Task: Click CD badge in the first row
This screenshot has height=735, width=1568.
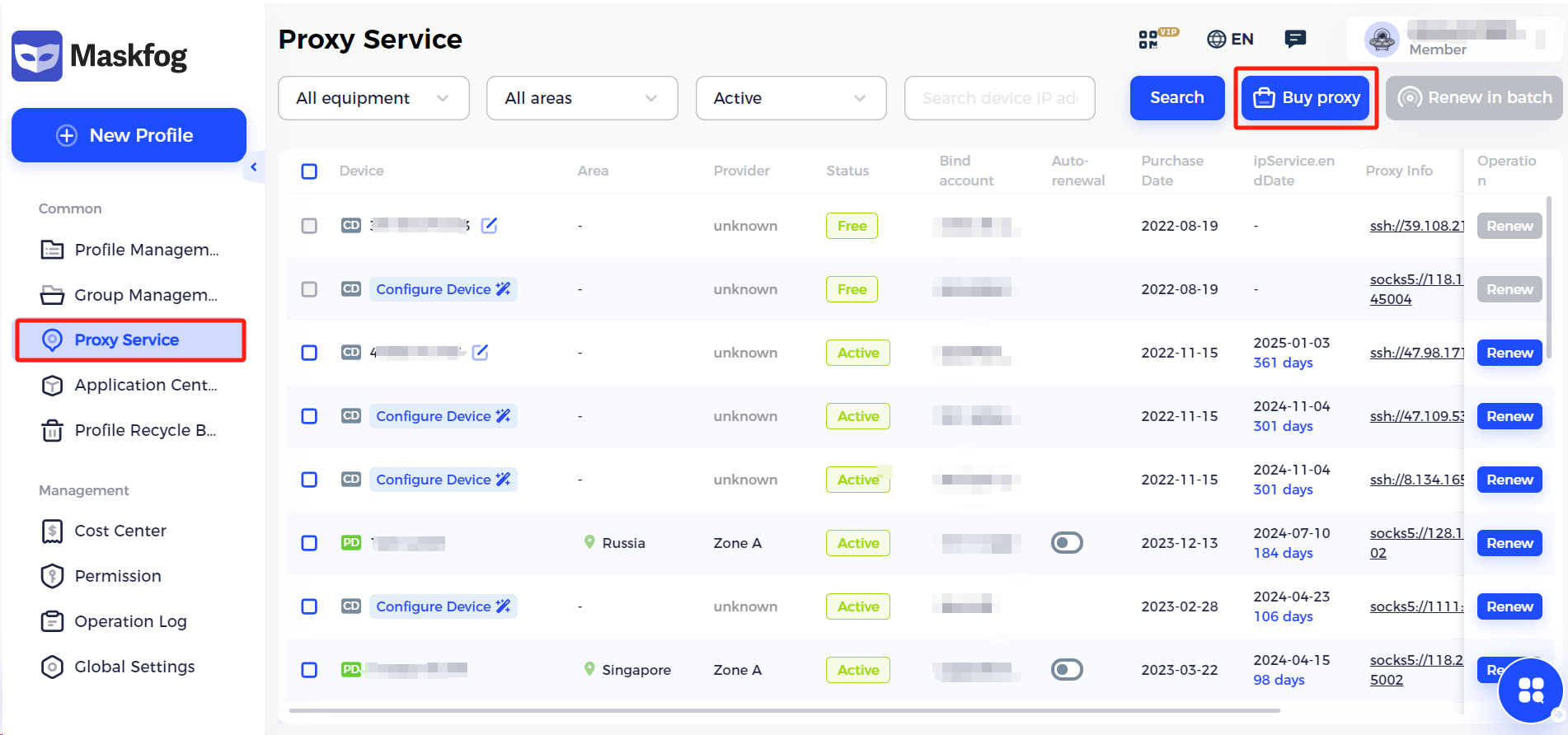Action: (351, 225)
